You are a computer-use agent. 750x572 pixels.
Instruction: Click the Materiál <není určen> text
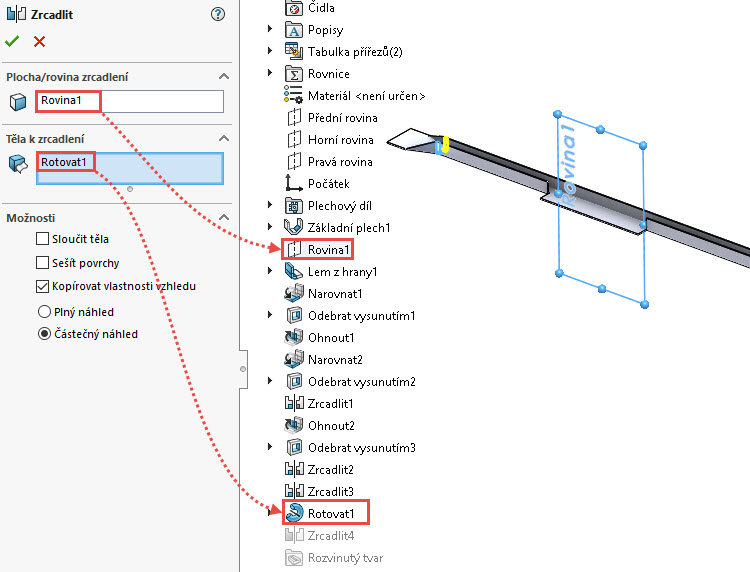pos(366,96)
